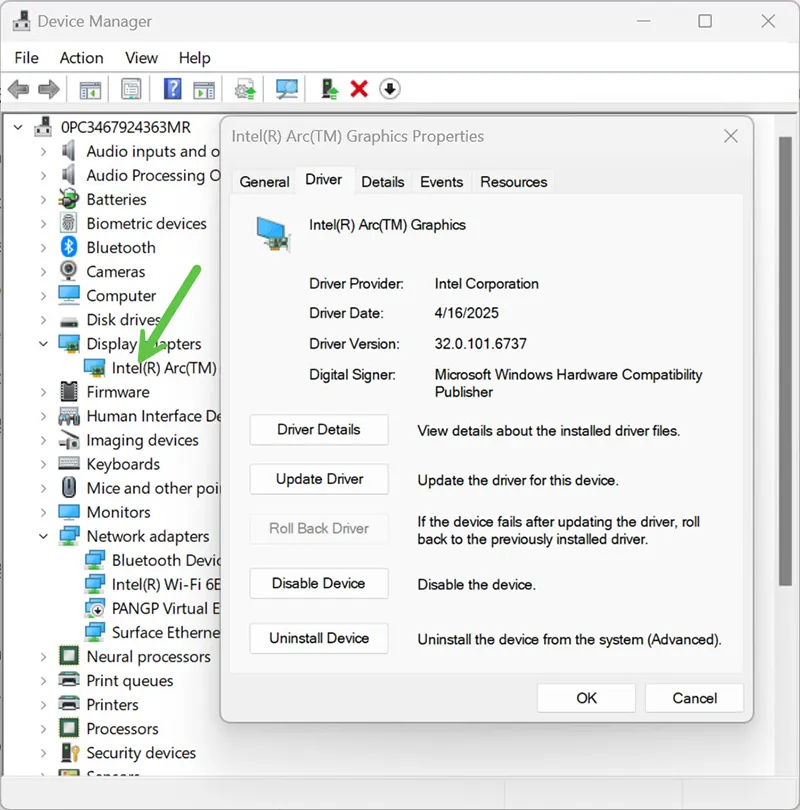800x810 pixels.
Task: Select the Intel(R) Wi-Fi 6E adapter
Action: pos(152,584)
